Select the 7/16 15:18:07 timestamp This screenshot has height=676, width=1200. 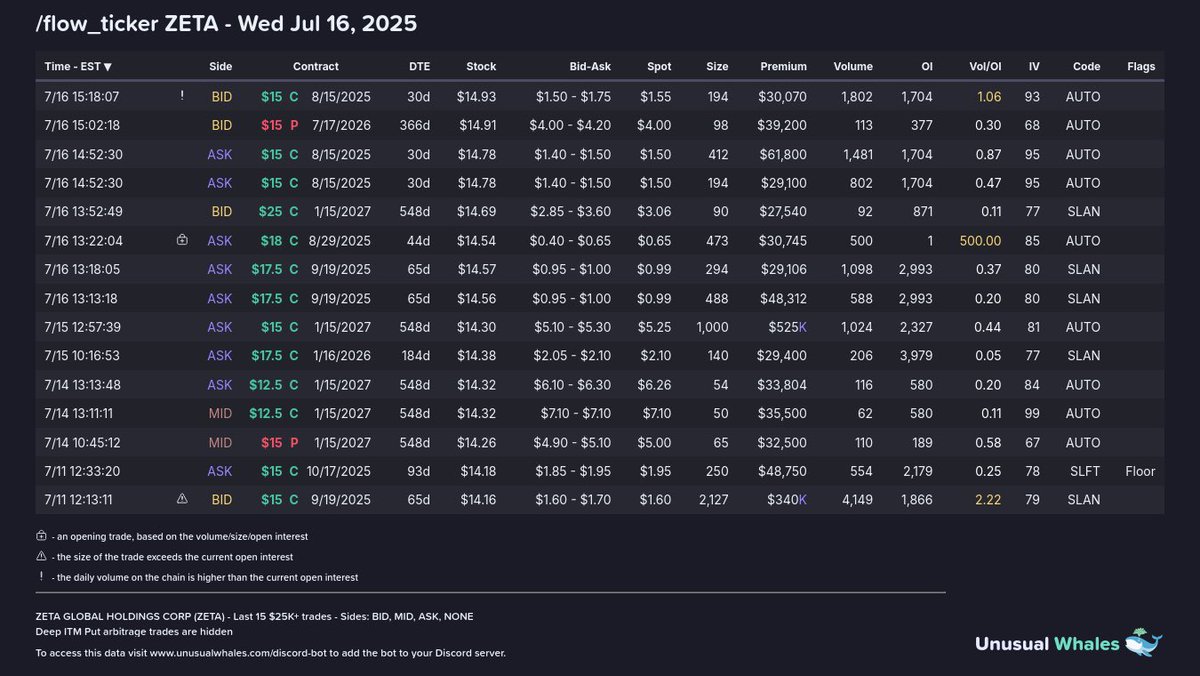[x=82, y=97]
